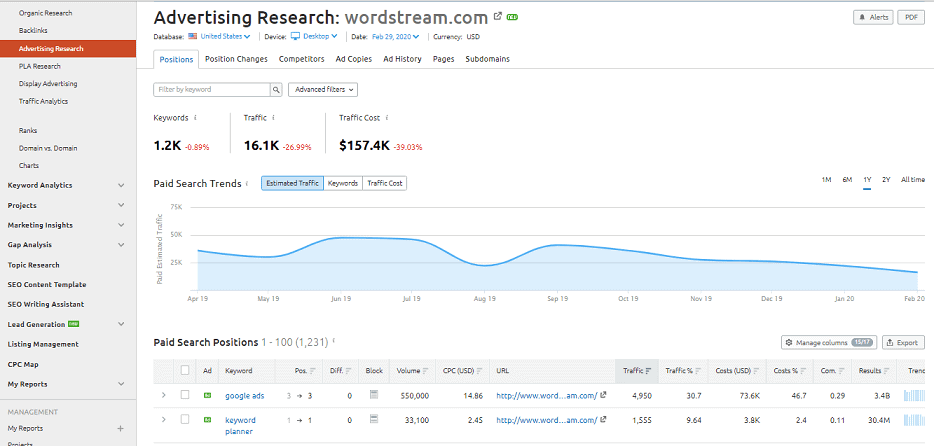Open external link icon next to wordstream.com

tap(498, 17)
